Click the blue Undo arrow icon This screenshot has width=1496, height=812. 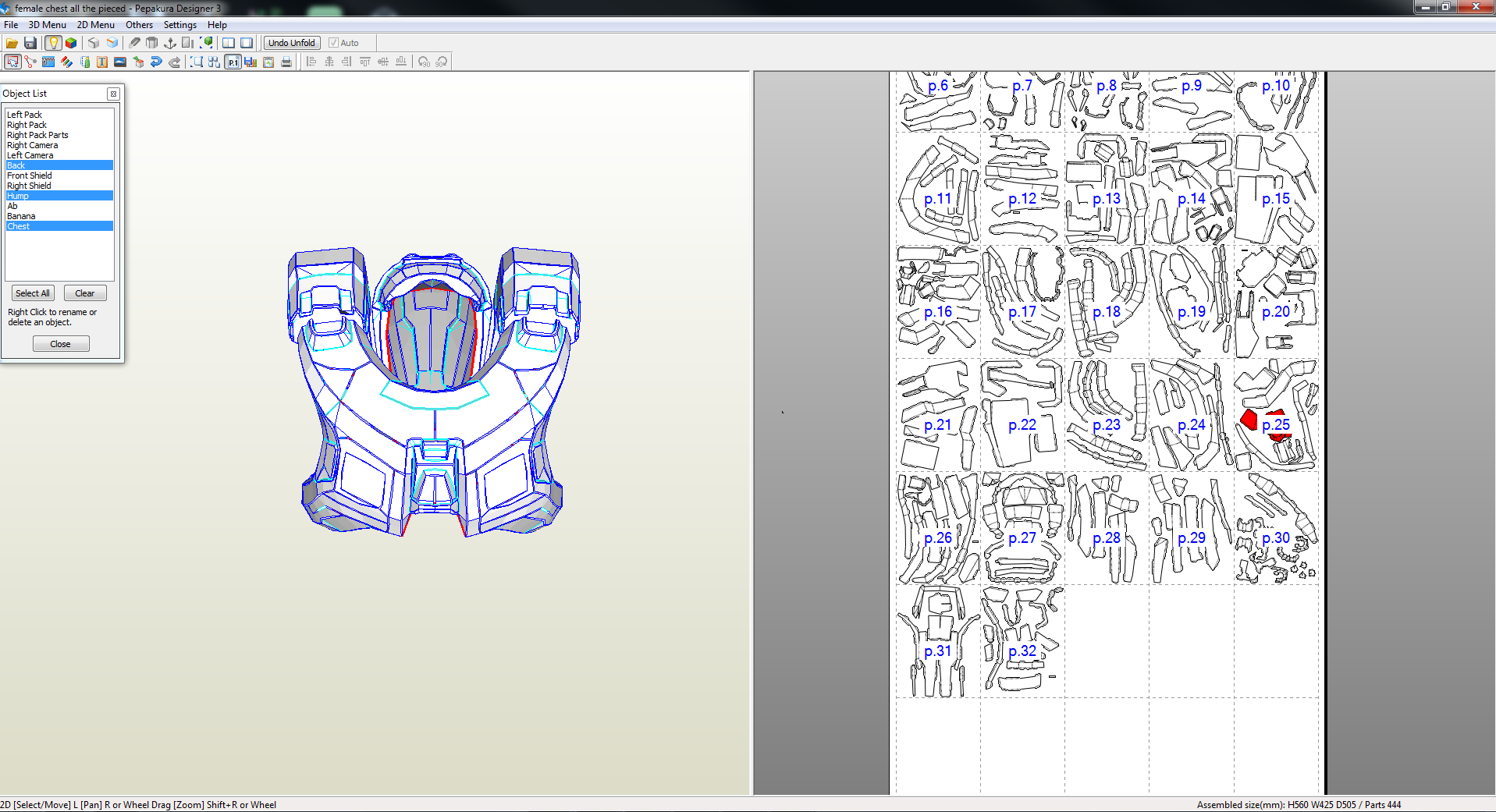click(156, 62)
